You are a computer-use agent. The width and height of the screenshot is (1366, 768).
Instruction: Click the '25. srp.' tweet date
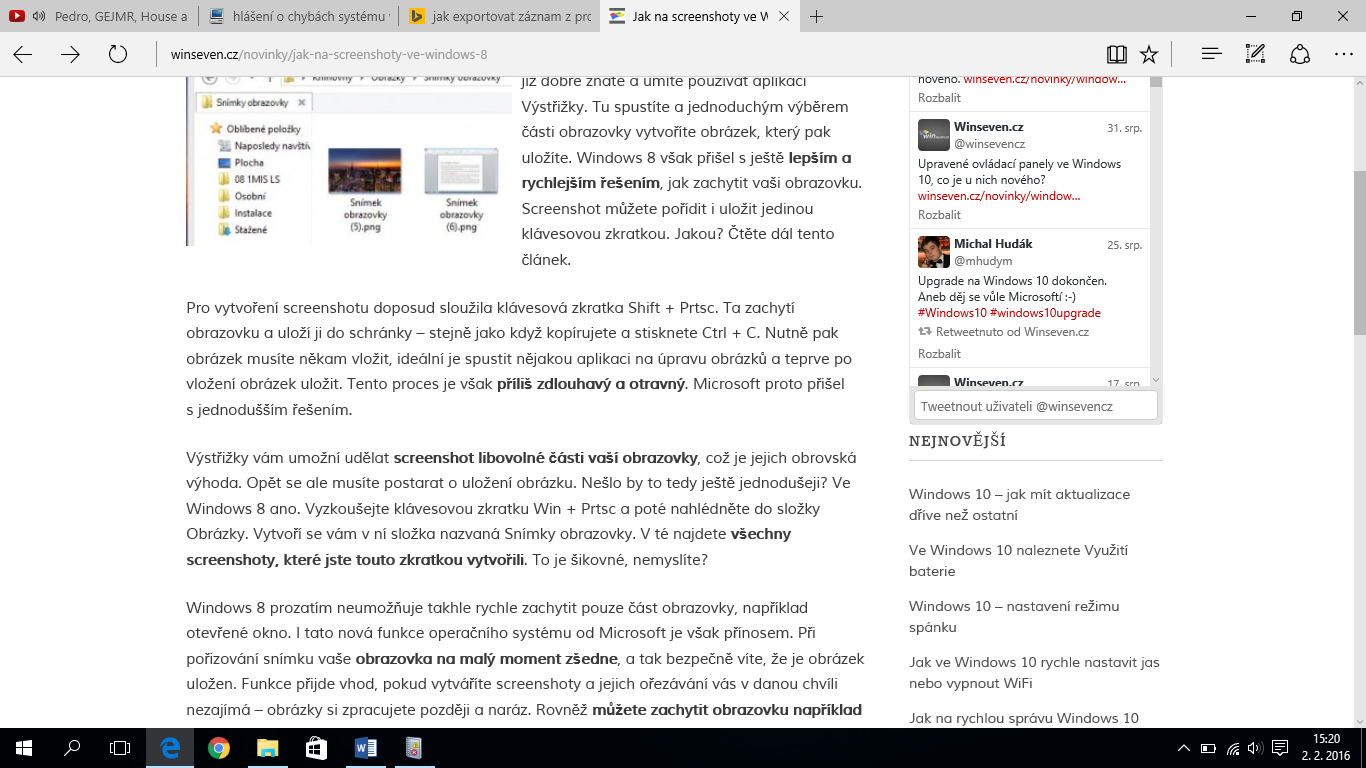coord(1124,245)
